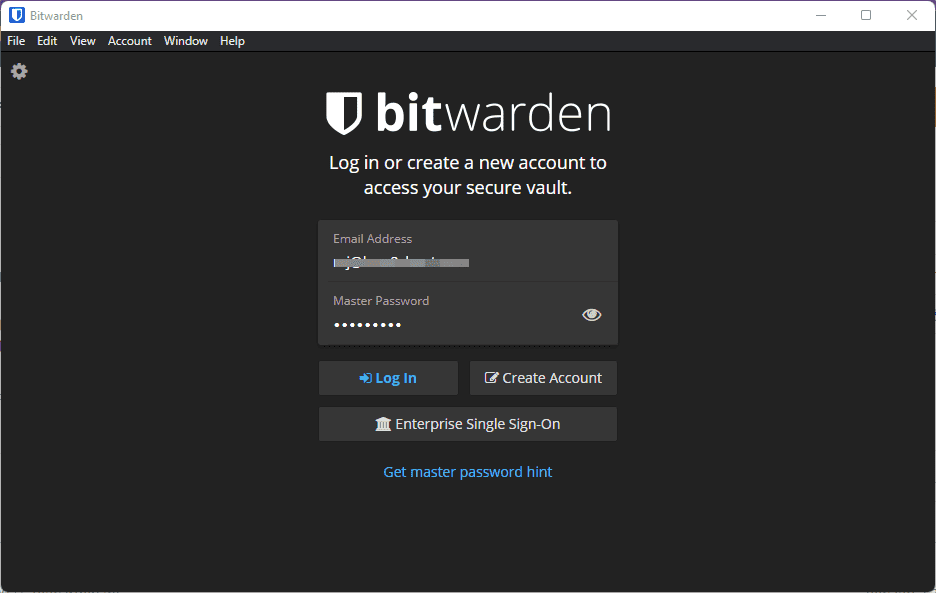Open the Edit menu
The height and width of the screenshot is (593, 936).
click(46, 41)
